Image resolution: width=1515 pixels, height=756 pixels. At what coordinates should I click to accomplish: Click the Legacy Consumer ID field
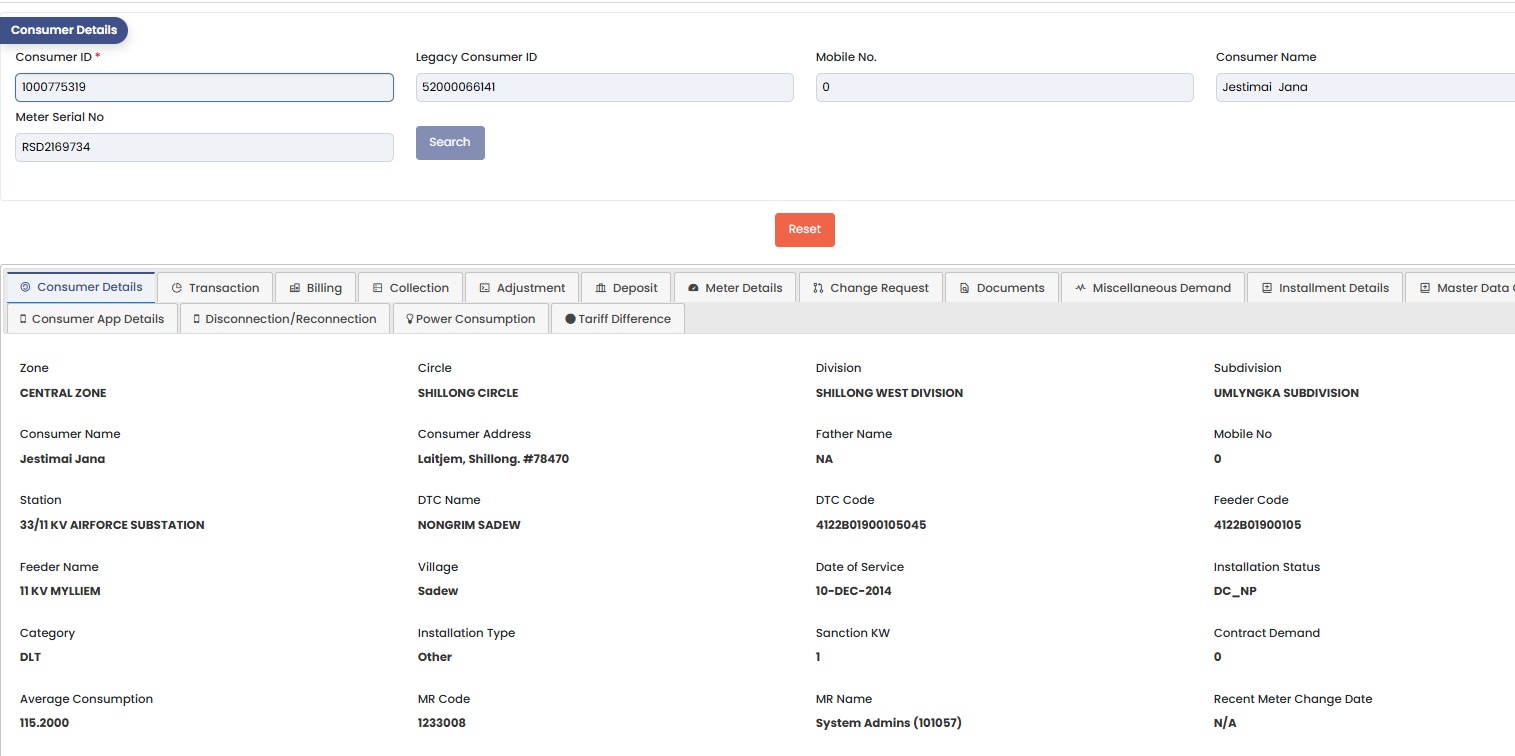(605, 87)
